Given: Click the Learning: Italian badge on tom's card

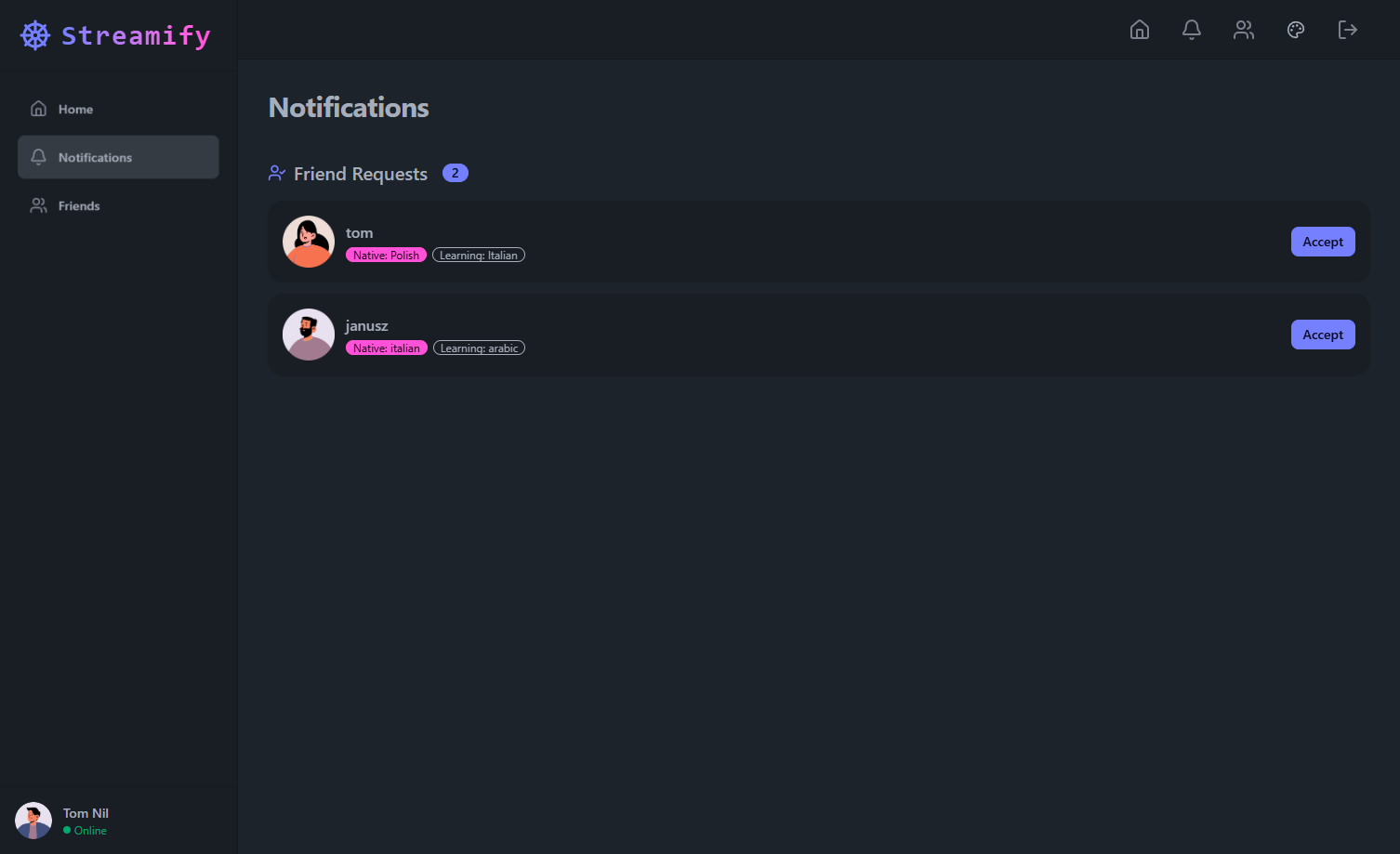Looking at the screenshot, I should pyautogui.click(x=478, y=254).
